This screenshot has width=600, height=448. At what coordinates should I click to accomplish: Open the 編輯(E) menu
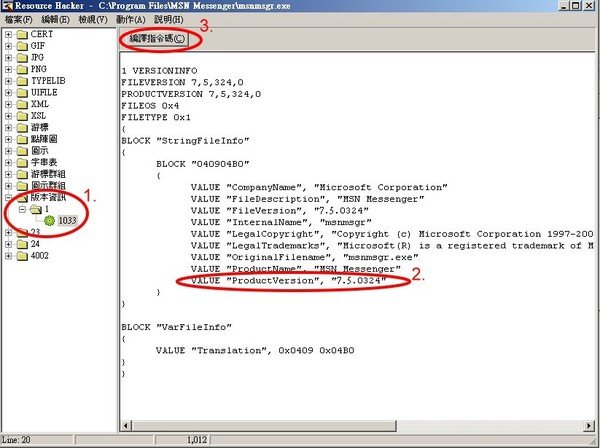pyautogui.click(x=55, y=20)
